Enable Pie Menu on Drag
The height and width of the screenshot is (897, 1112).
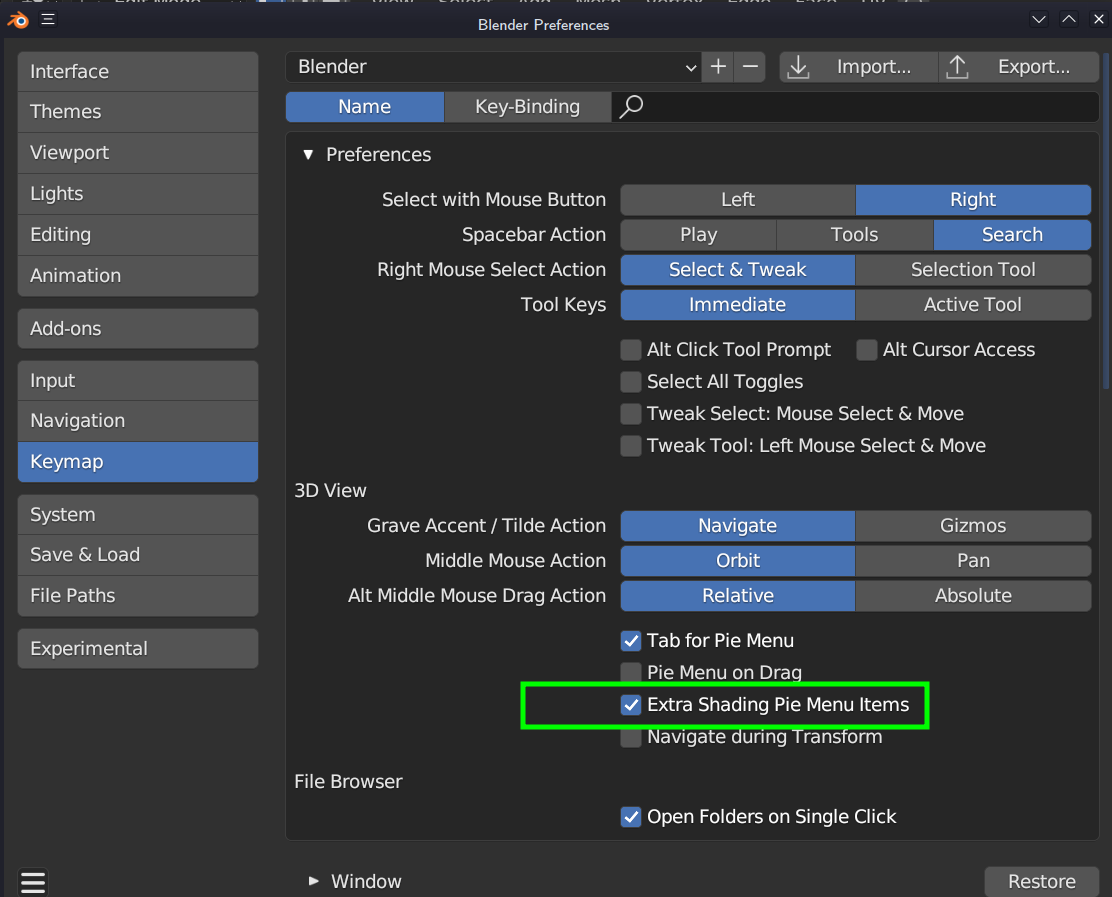(631, 673)
